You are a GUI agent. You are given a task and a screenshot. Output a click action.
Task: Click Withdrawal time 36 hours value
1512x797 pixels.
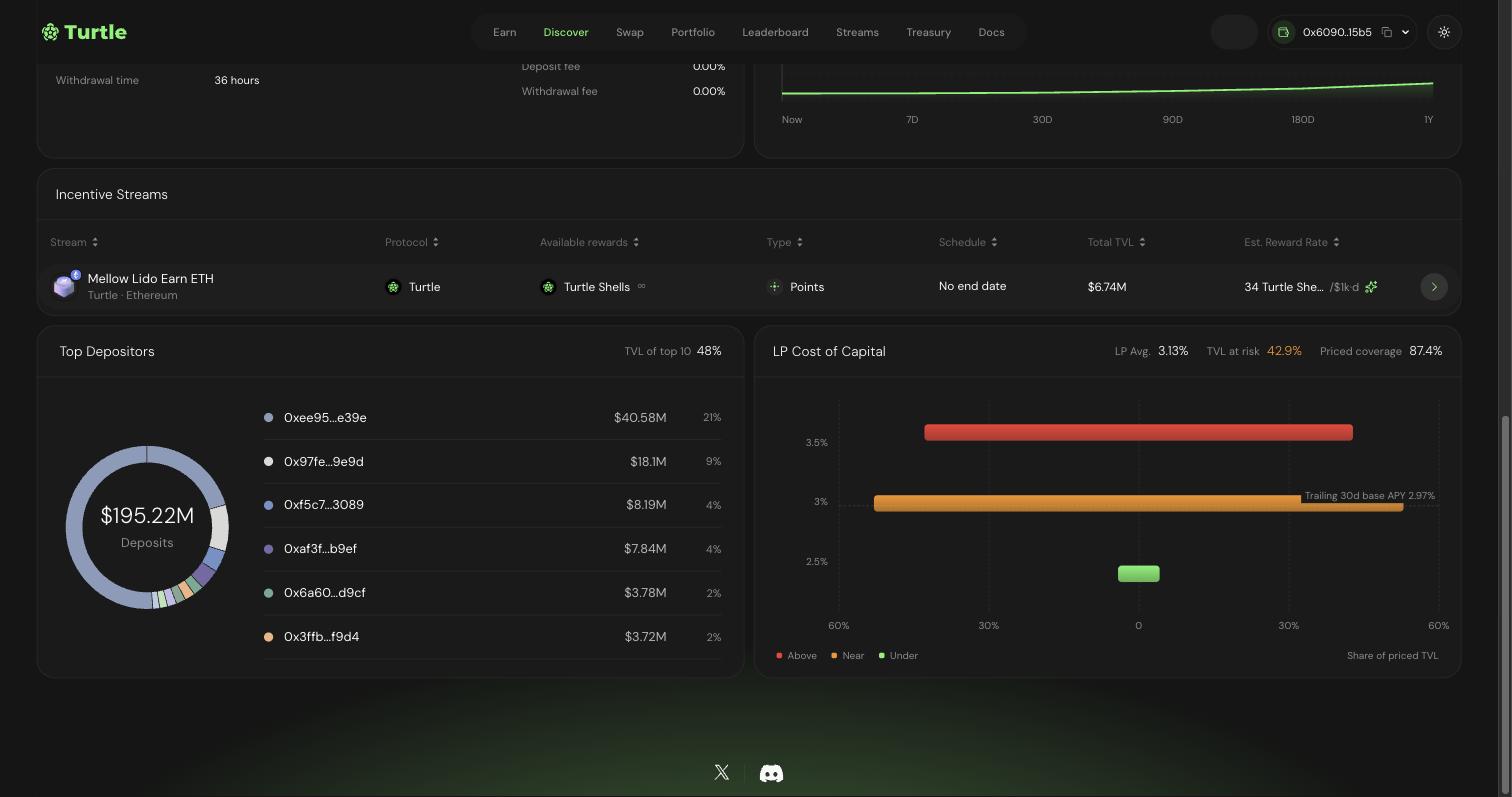click(237, 80)
